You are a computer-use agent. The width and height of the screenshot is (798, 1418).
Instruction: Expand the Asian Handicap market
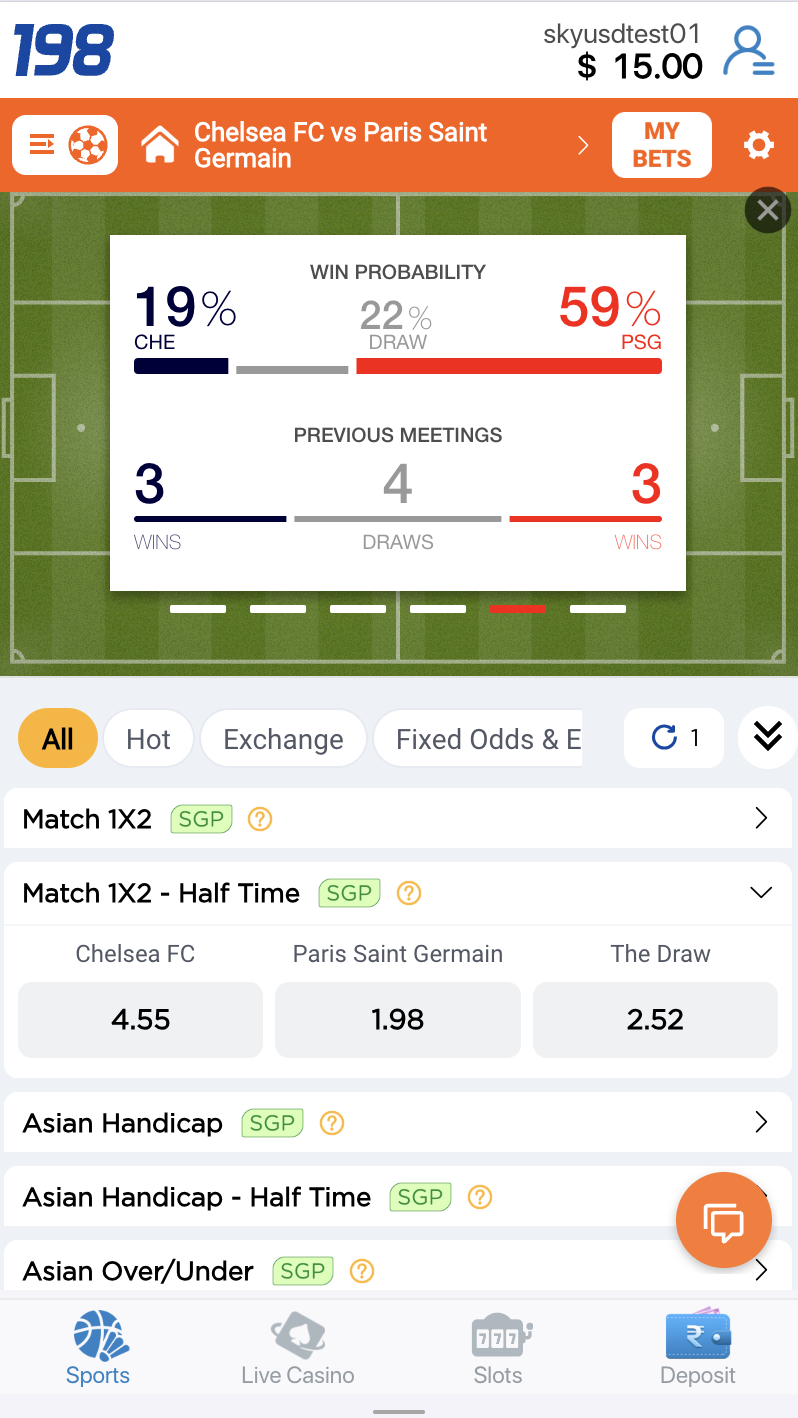coord(761,1123)
